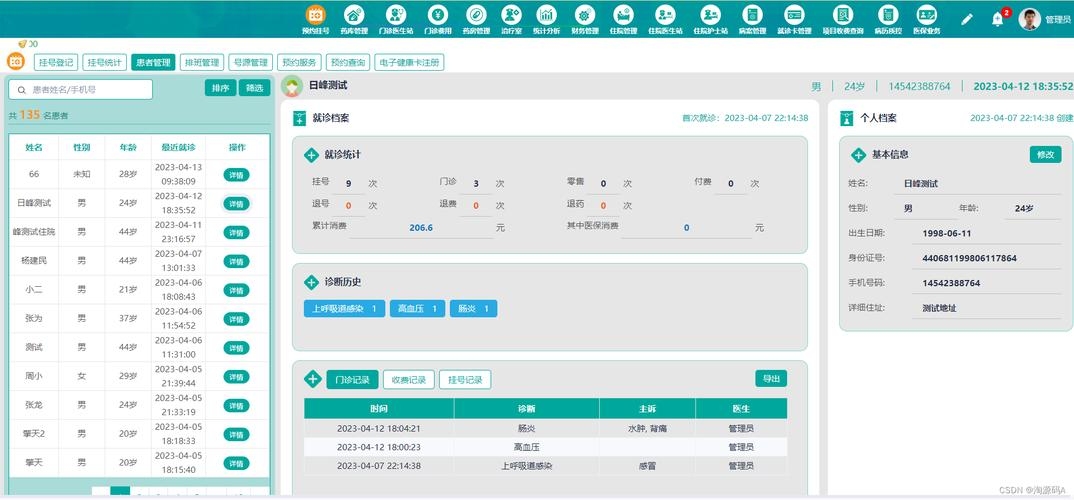Open the 药库管理 module icon

(354, 15)
